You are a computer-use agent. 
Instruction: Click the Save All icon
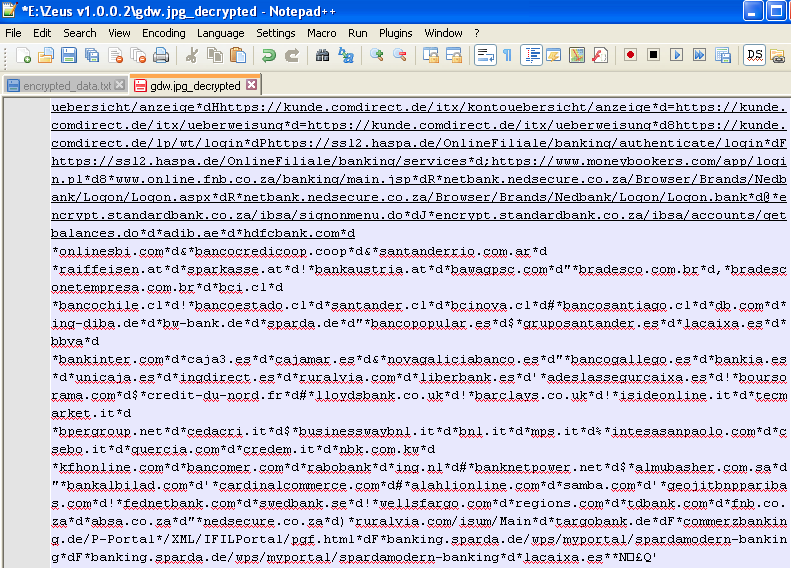(x=92, y=55)
